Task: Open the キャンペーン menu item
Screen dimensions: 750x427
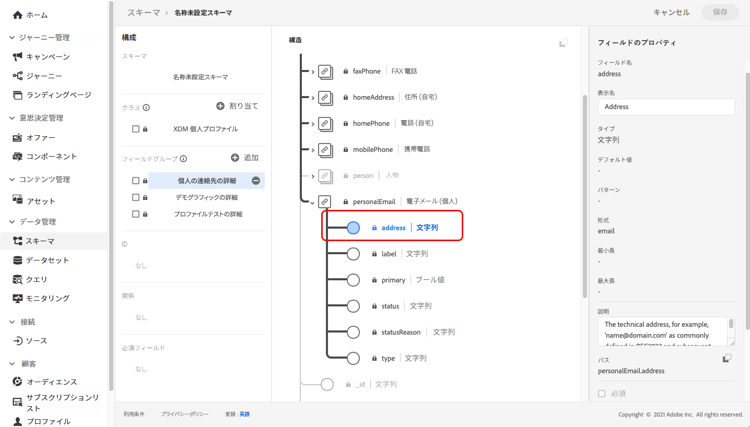Action: [48, 57]
